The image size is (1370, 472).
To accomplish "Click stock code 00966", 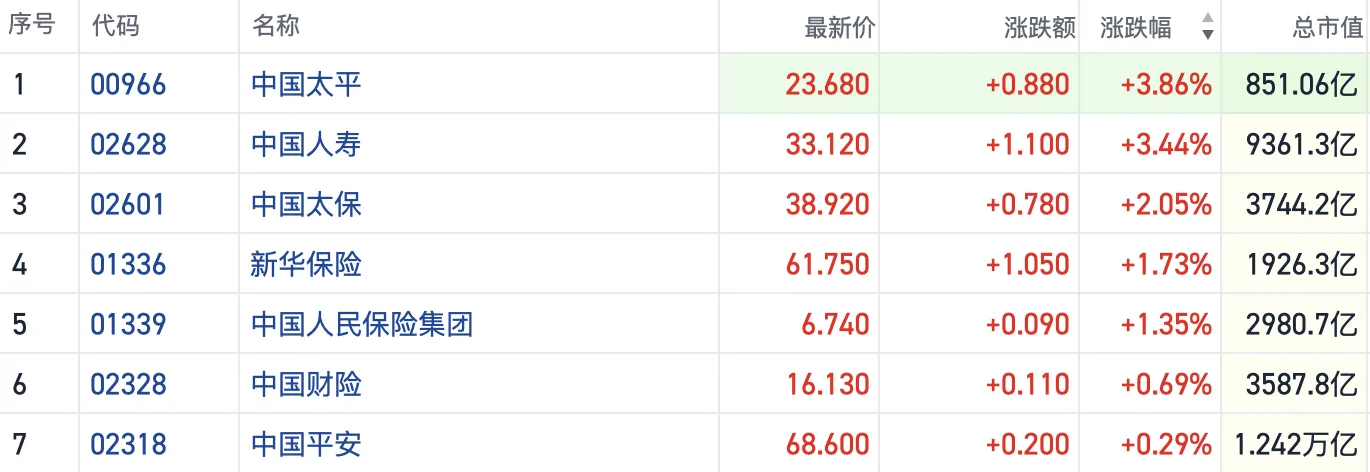I will tap(128, 84).
